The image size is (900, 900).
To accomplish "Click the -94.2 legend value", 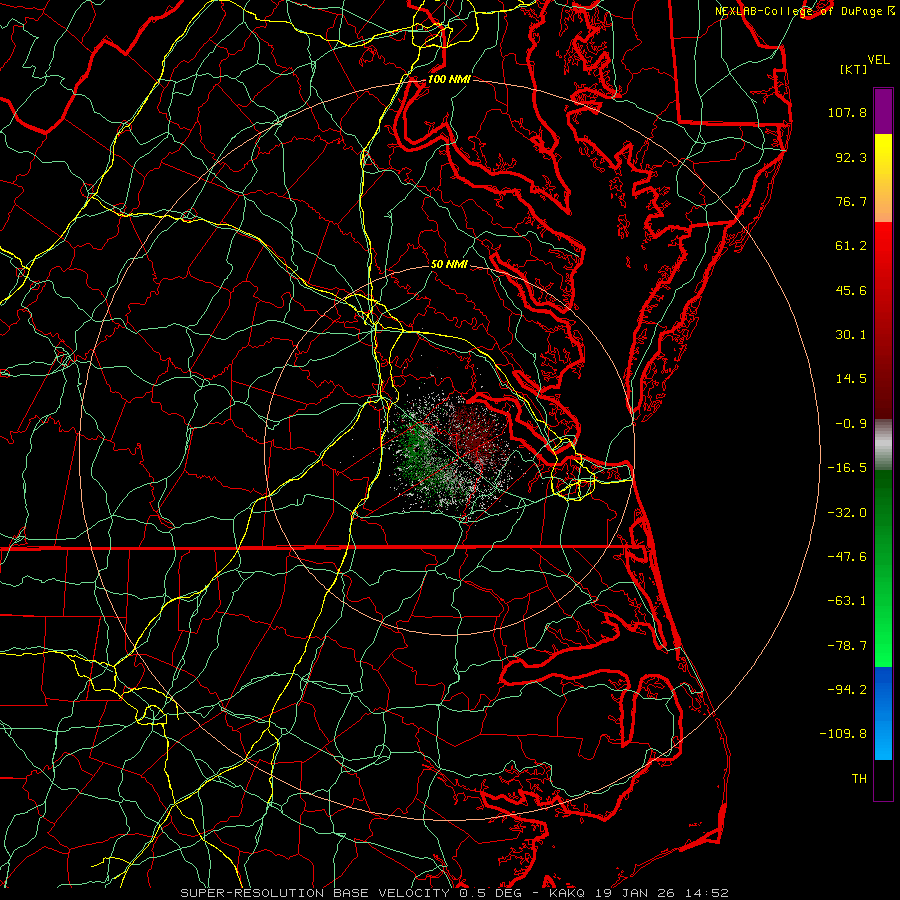I will point(847,690).
